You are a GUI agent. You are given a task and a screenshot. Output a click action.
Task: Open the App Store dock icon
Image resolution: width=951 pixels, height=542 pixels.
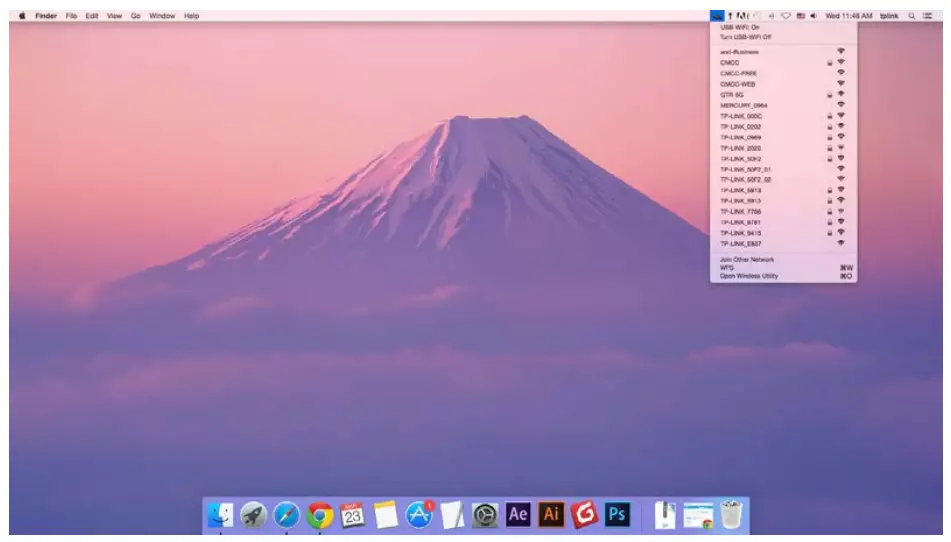[419, 515]
